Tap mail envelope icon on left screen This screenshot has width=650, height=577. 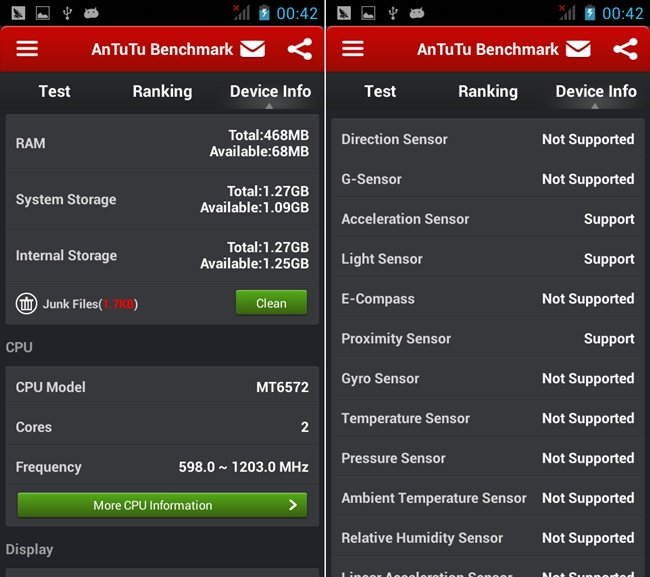point(252,49)
